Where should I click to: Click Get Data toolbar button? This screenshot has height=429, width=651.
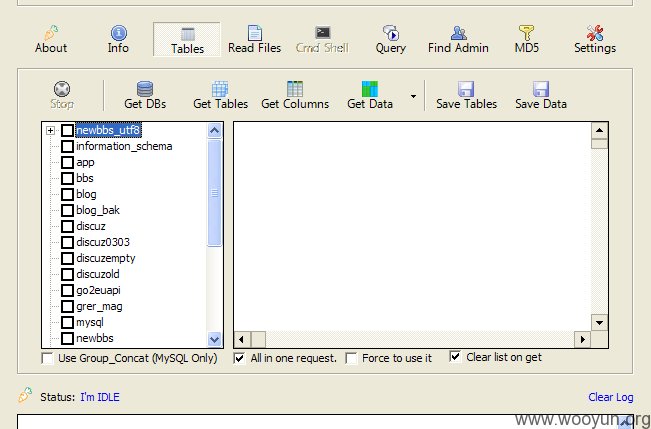point(370,96)
